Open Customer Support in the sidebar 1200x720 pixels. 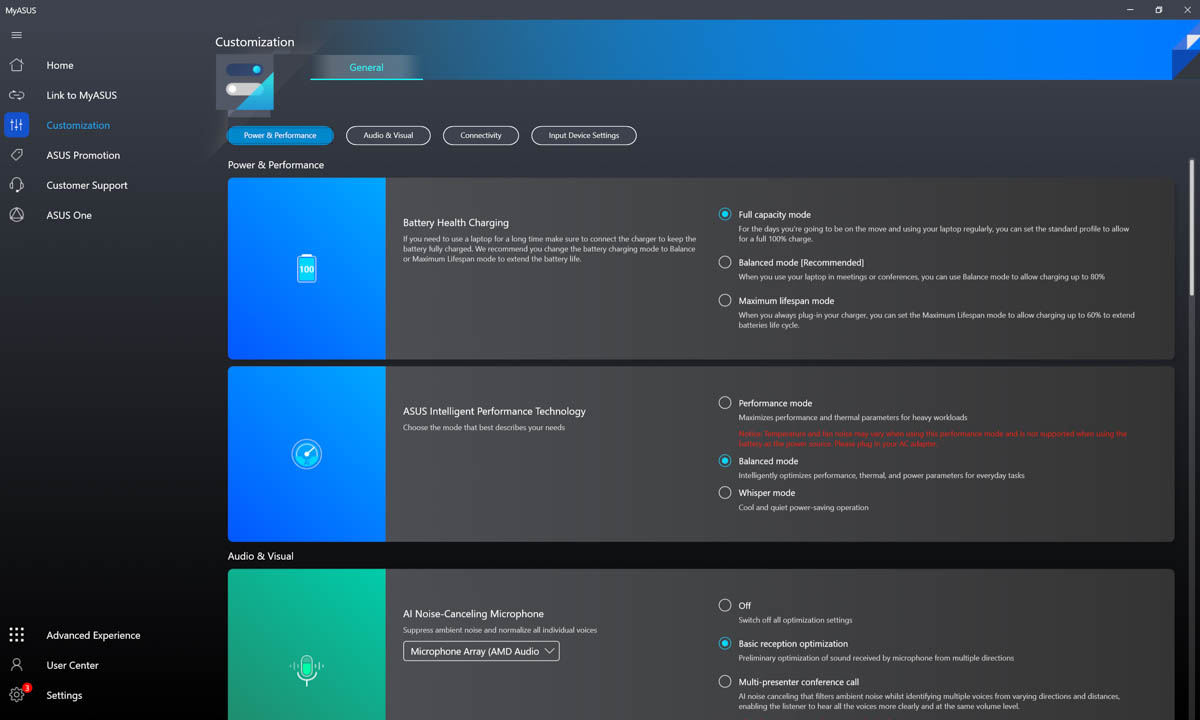click(87, 185)
